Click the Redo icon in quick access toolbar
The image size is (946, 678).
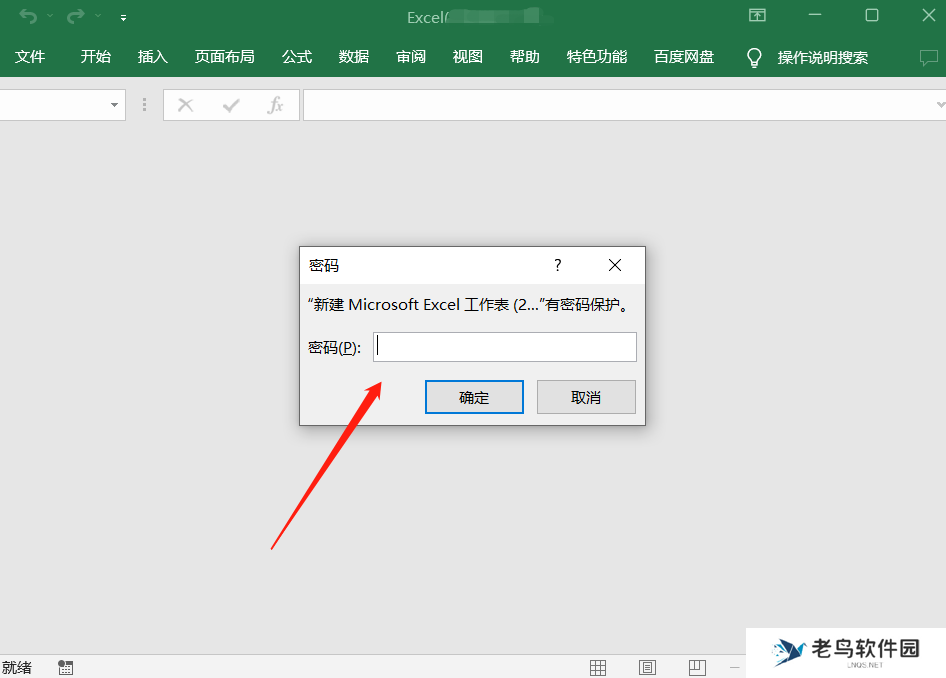point(75,15)
